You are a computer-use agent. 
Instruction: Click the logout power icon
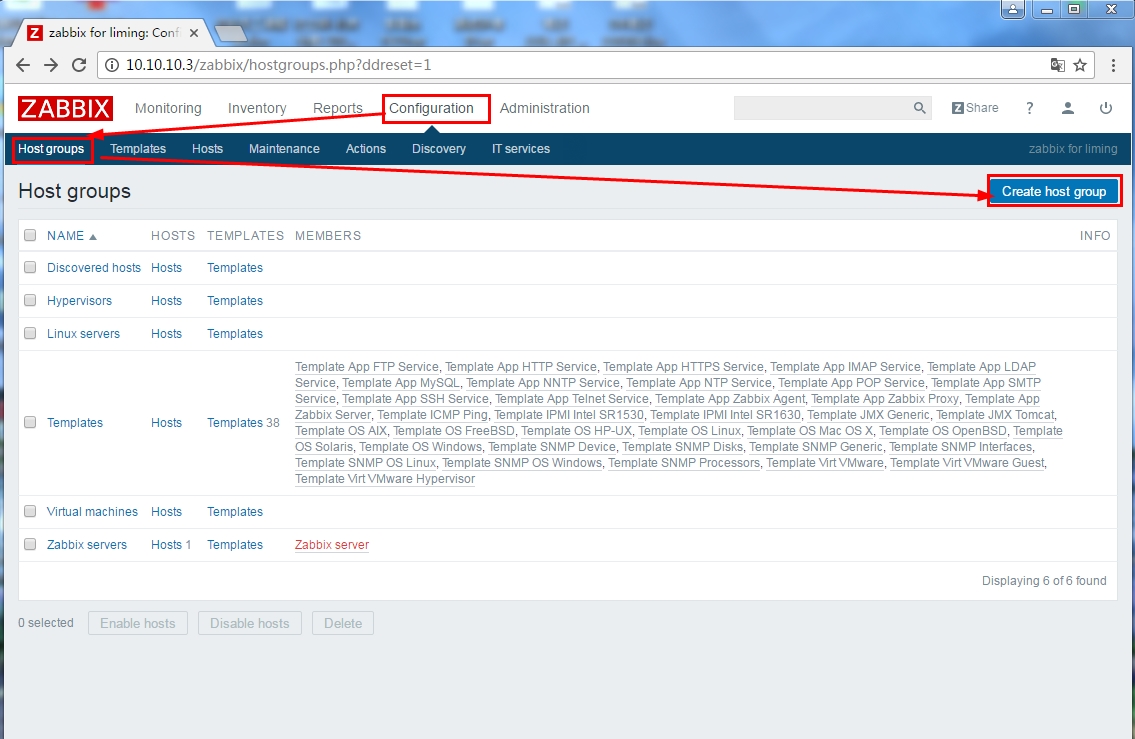click(1105, 108)
